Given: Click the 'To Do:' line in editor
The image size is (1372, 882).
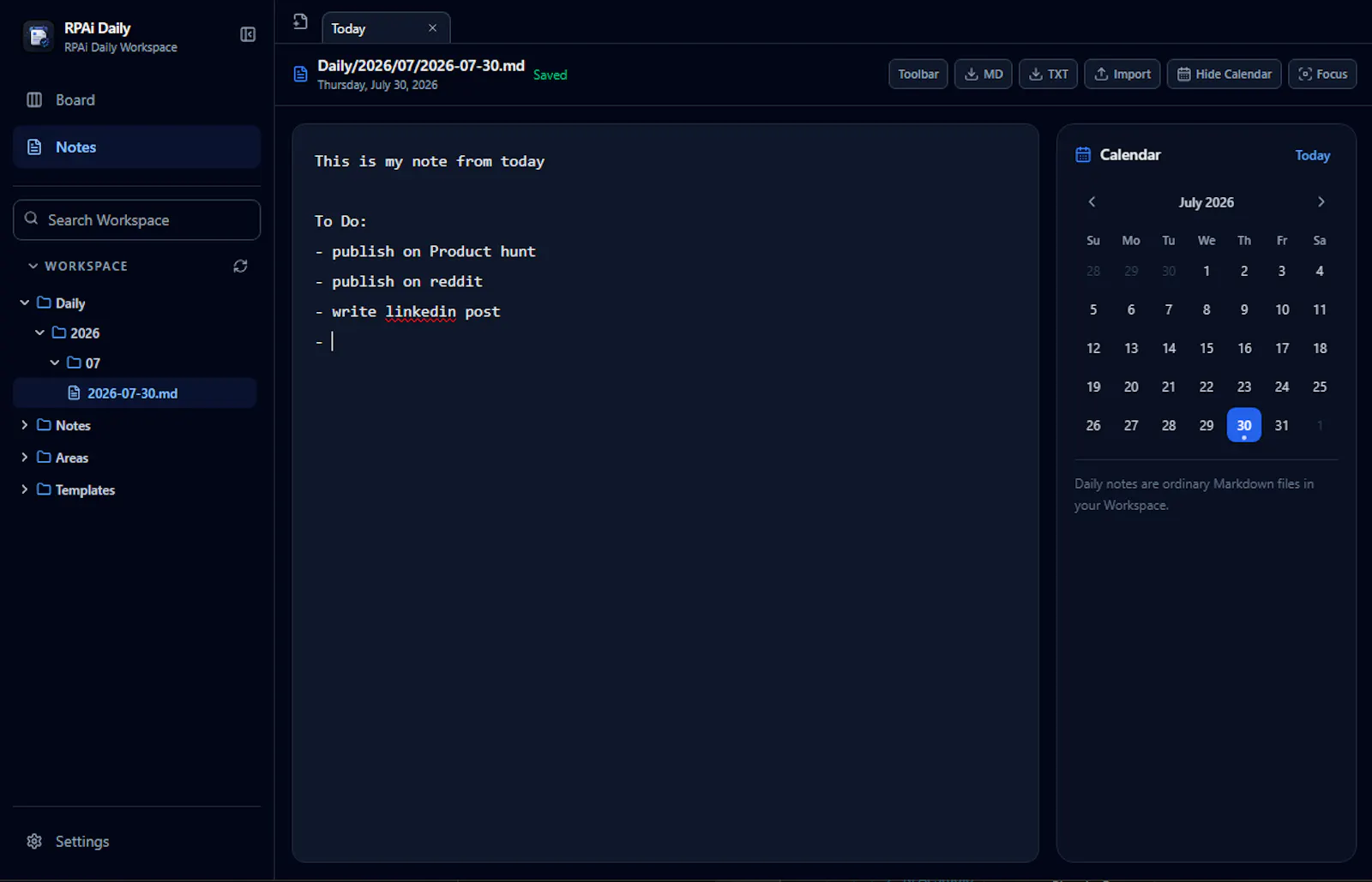Looking at the screenshot, I should coord(340,221).
